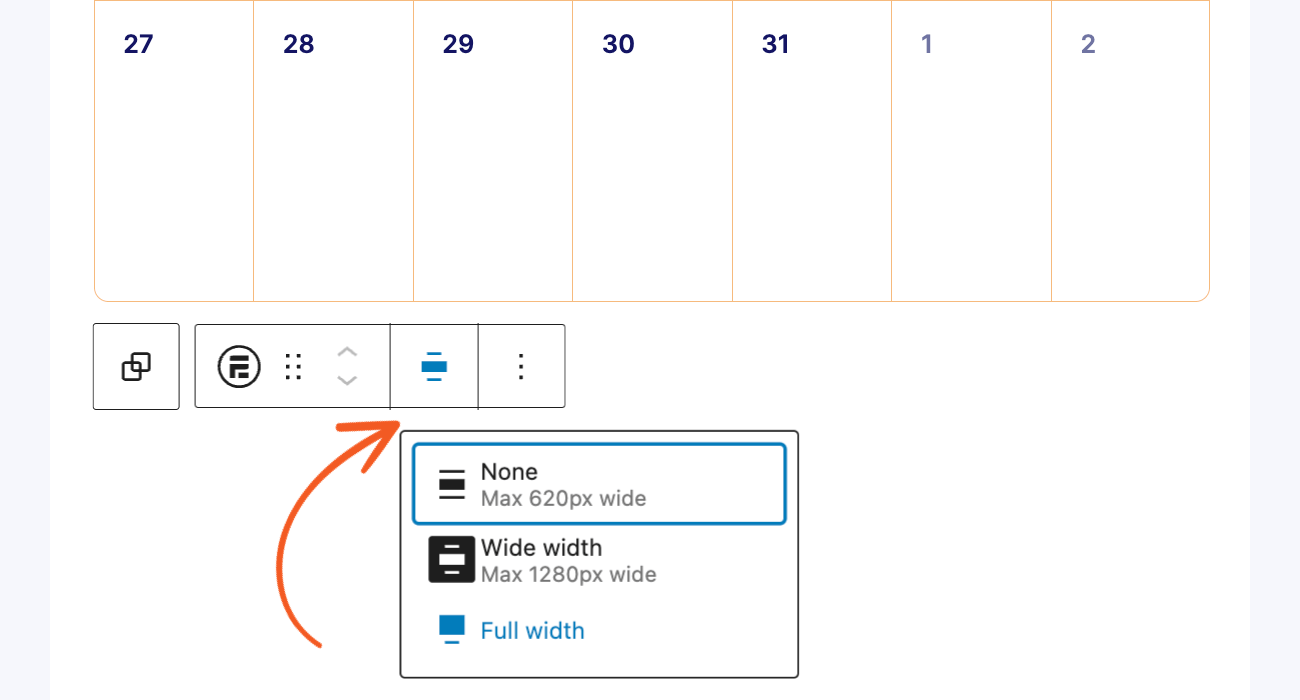
Task: Click the day 31 calendar cell
Action: click(811, 150)
